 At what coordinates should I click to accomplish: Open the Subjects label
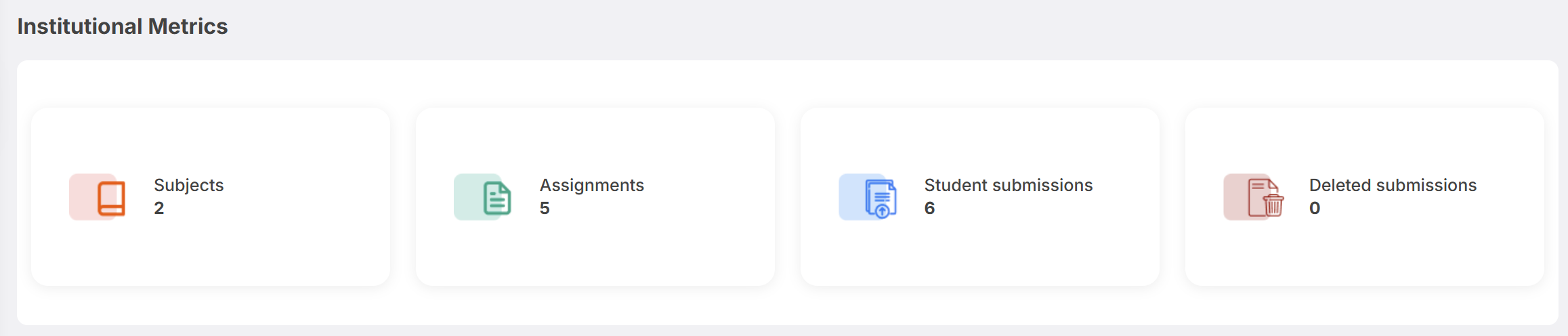tap(189, 185)
